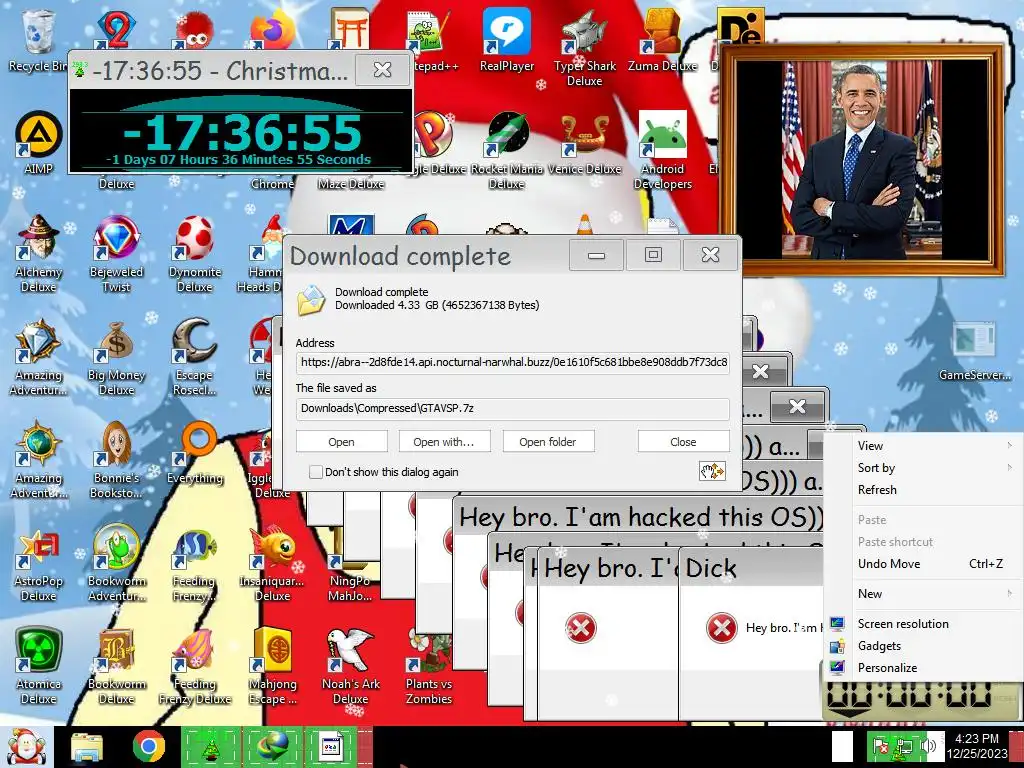Click the hand icon in download dialog
The image size is (1024, 768).
[x=712, y=471]
